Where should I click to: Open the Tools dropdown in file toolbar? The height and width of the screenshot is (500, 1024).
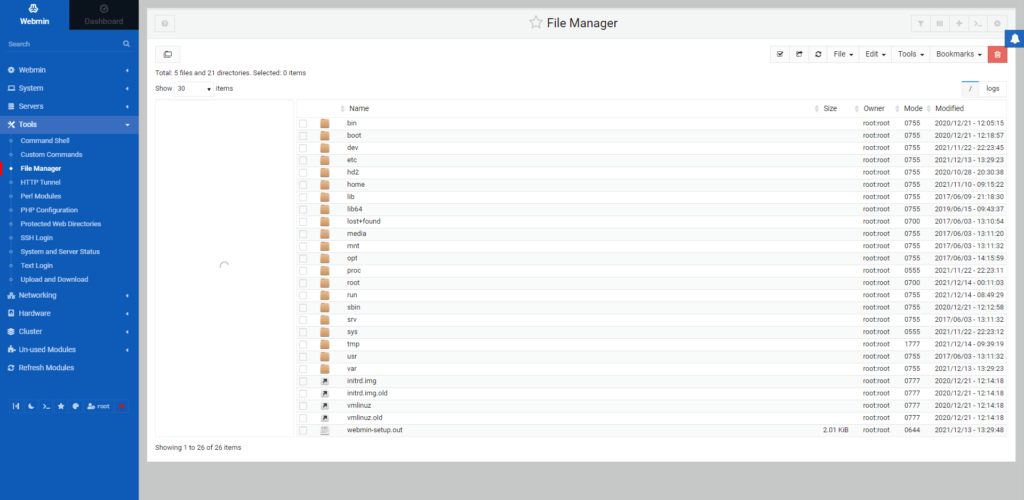(x=911, y=55)
